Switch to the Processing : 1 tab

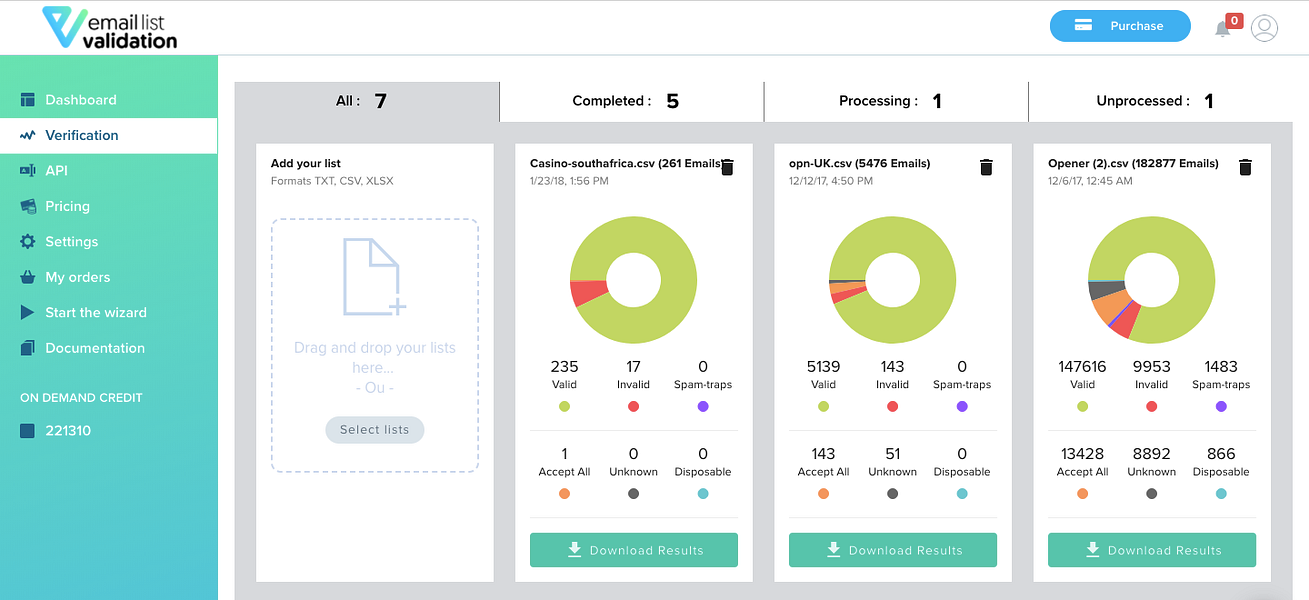(x=896, y=101)
